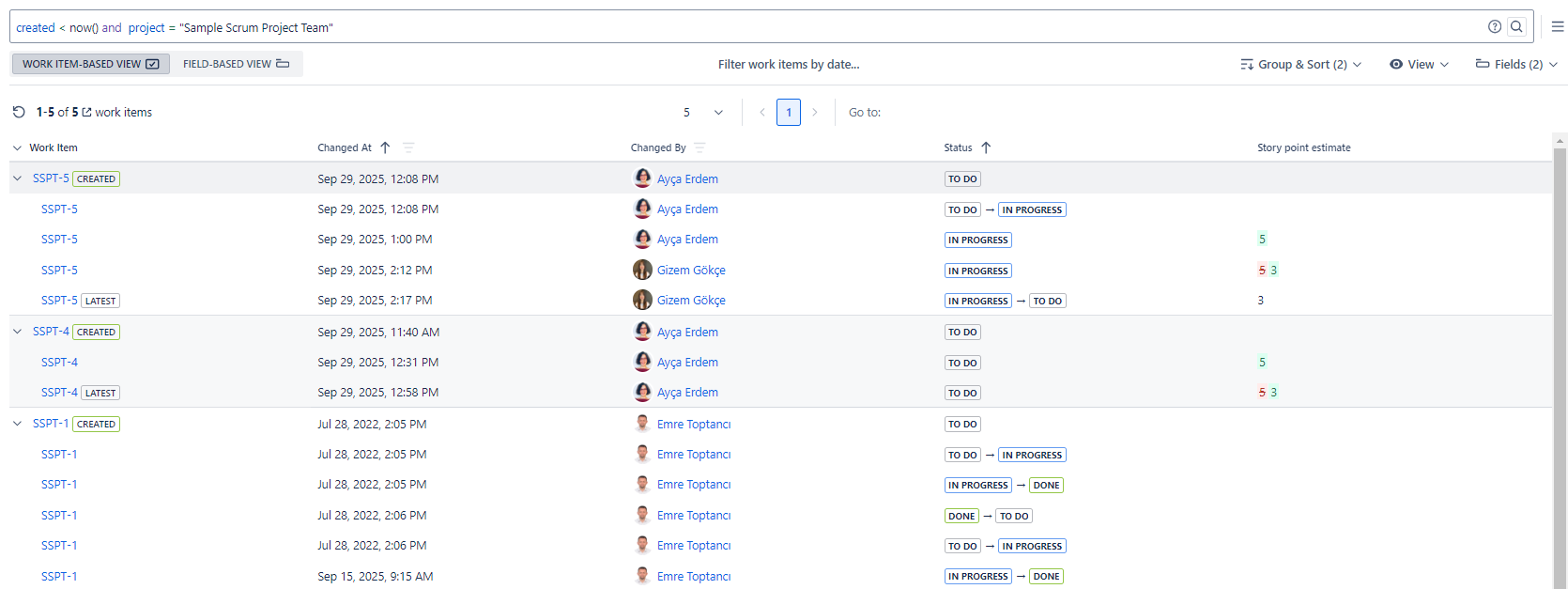Screen dimensions: 1568x589
Task: Open the Fields (2) menu
Action: tap(1516, 64)
